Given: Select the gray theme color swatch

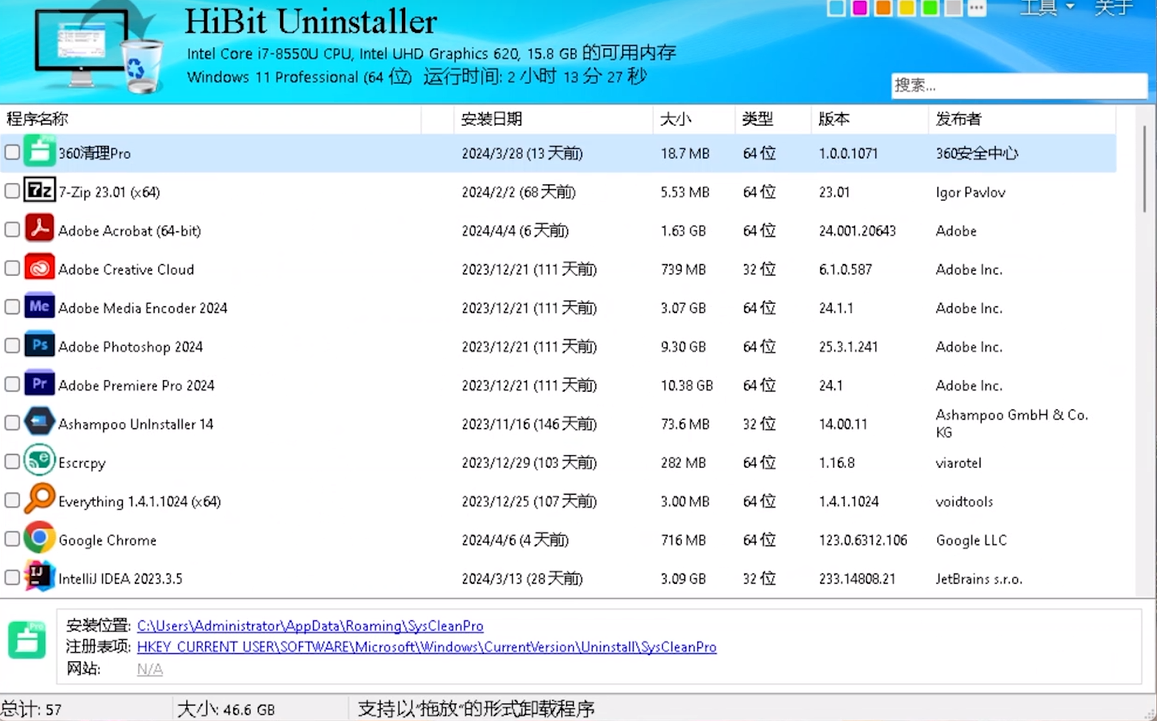Looking at the screenshot, I should [x=953, y=8].
